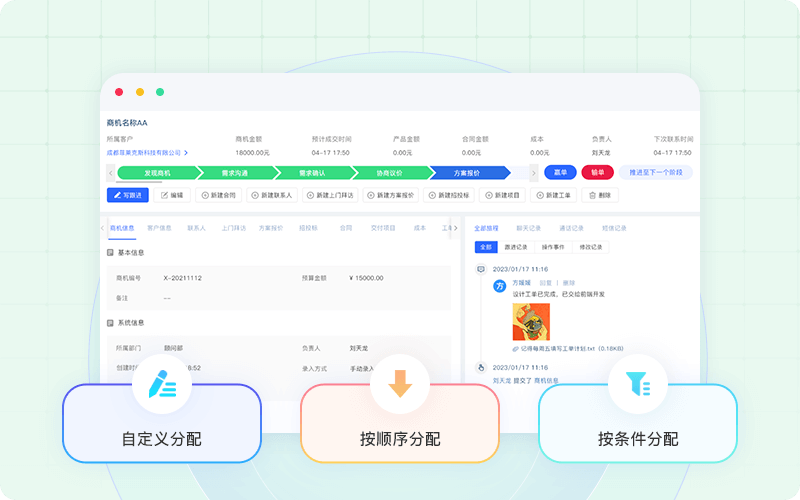Select the 操作事件 filter
This screenshot has height=500, width=800.
553,247
